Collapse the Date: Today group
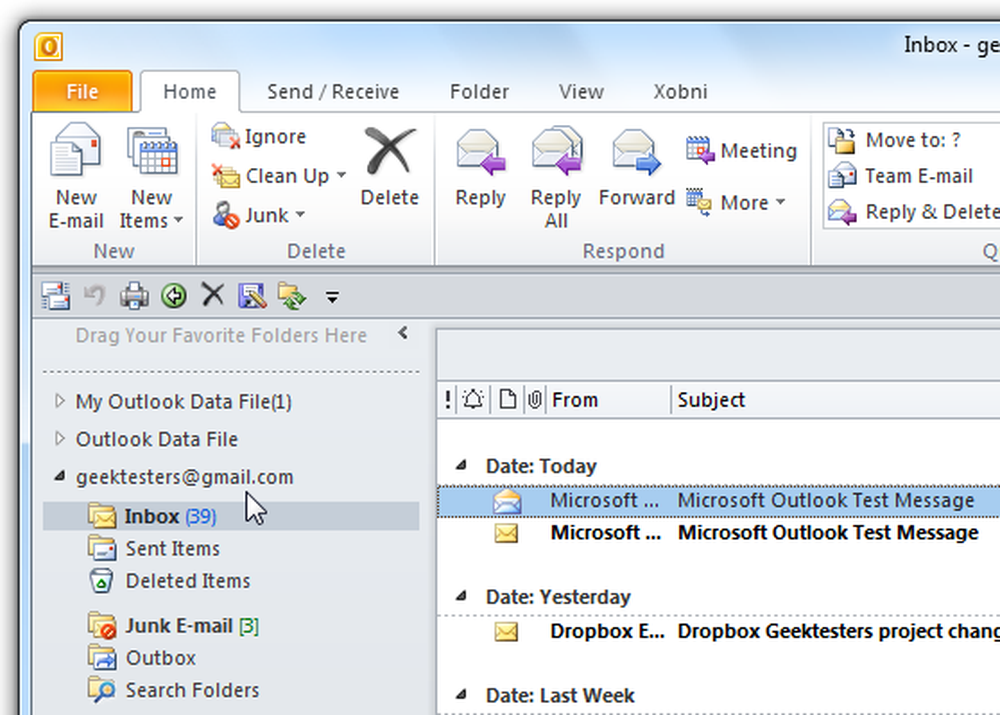1000x715 pixels. (x=461, y=466)
